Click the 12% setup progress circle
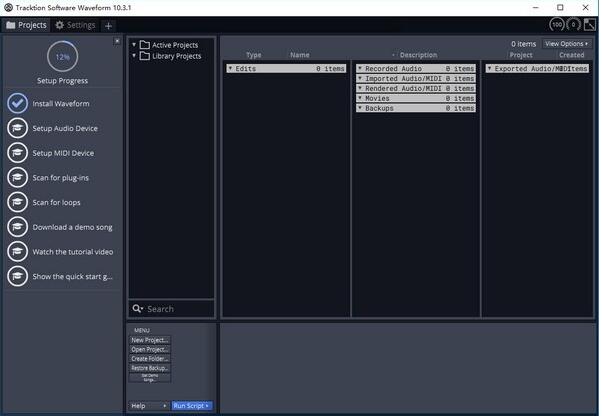Image resolution: width=602 pixels, height=416 pixels. pyautogui.click(x=62, y=57)
